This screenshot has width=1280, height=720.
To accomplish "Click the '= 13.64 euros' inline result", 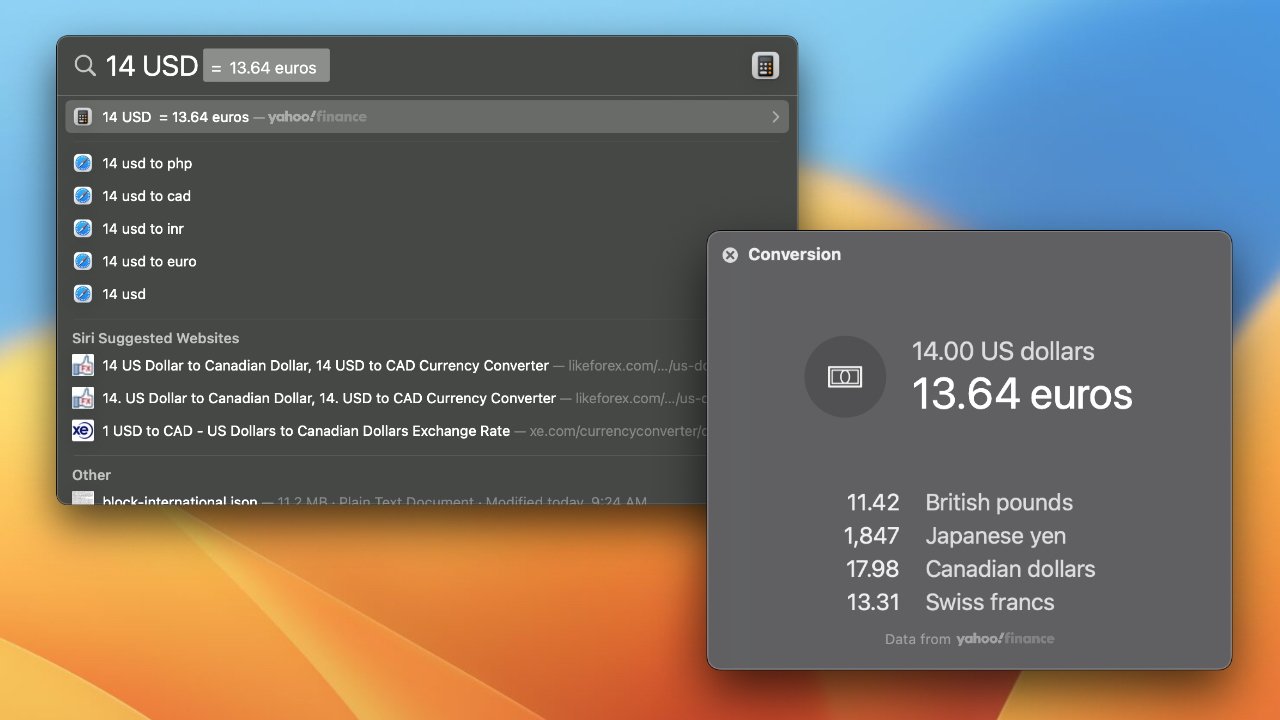I will pyautogui.click(x=266, y=67).
